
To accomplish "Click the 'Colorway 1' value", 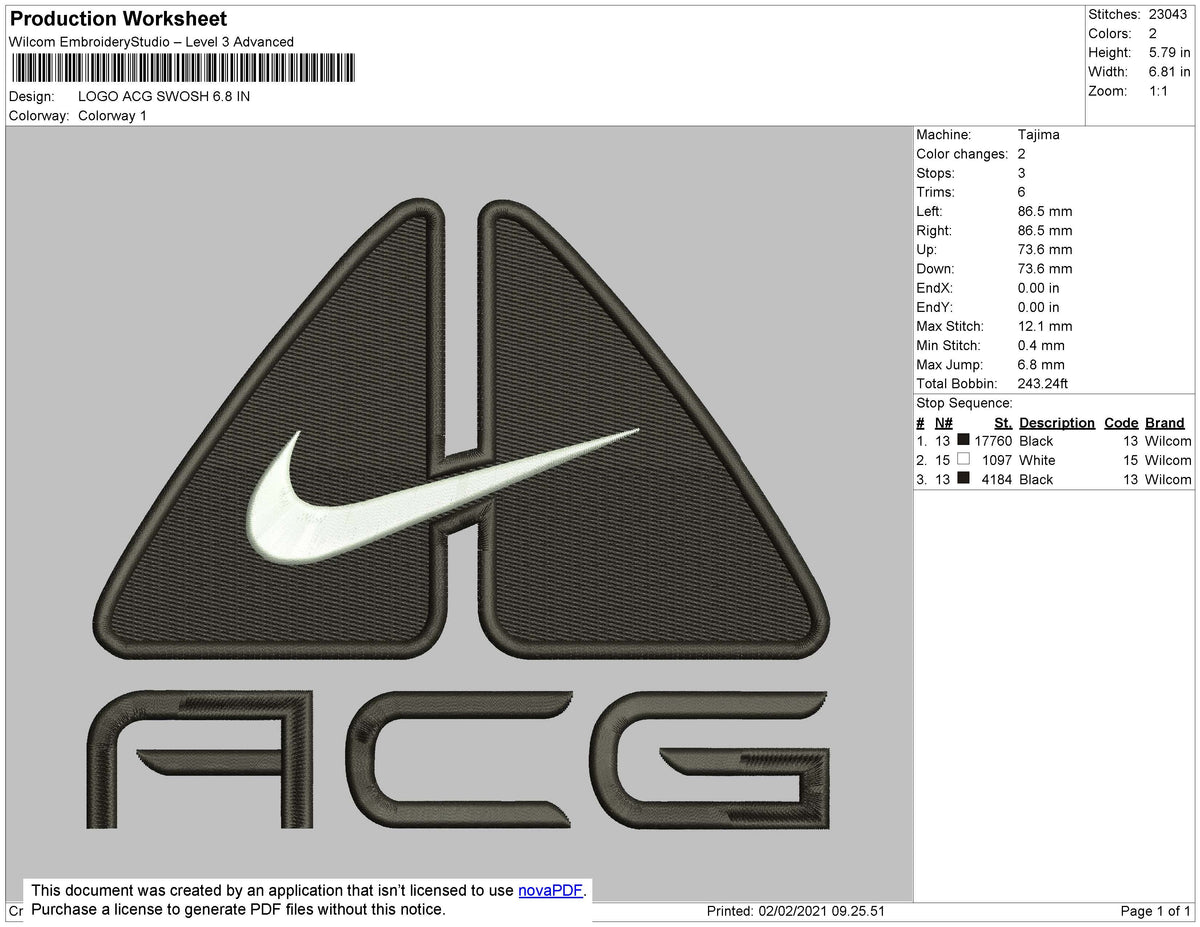I will coord(112,116).
